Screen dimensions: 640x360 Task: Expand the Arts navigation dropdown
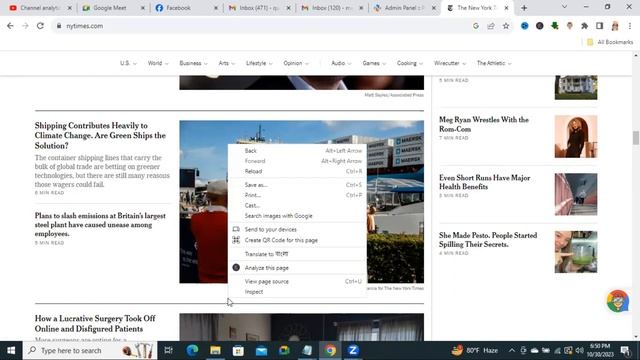(227, 63)
